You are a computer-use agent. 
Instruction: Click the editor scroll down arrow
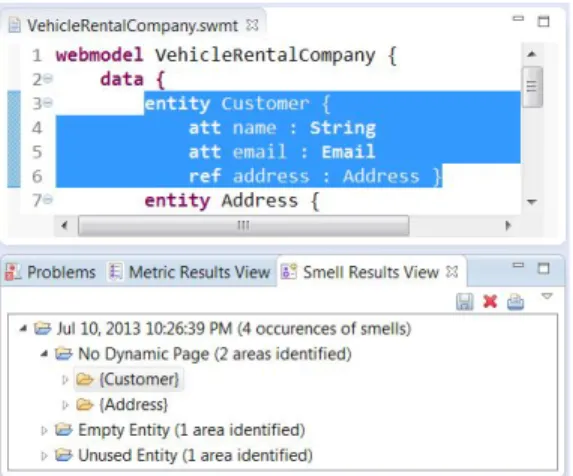coord(532,202)
